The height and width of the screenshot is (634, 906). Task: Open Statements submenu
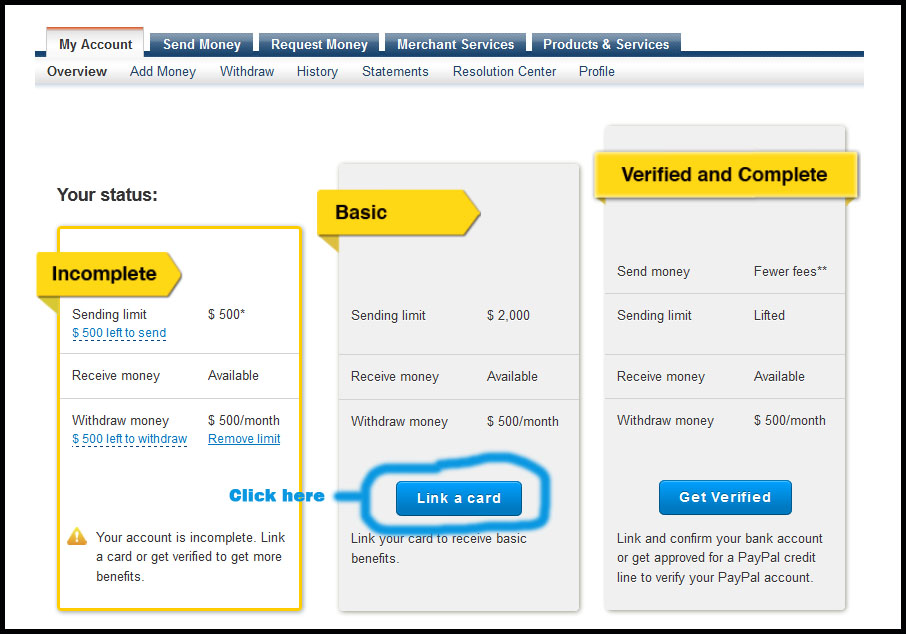(x=395, y=72)
